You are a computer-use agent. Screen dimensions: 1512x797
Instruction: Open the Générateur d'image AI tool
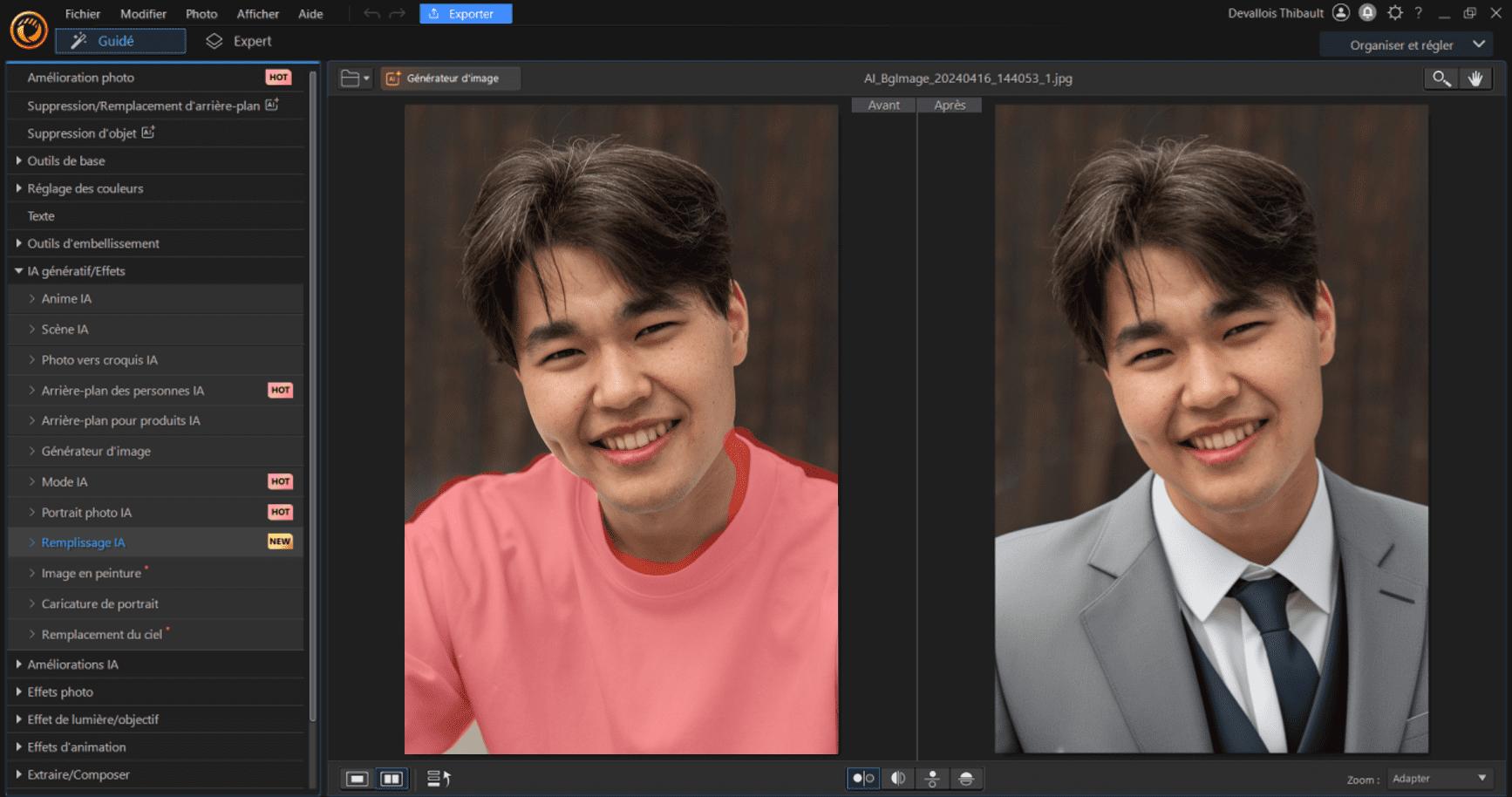pyautogui.click(x=450, y=78)
